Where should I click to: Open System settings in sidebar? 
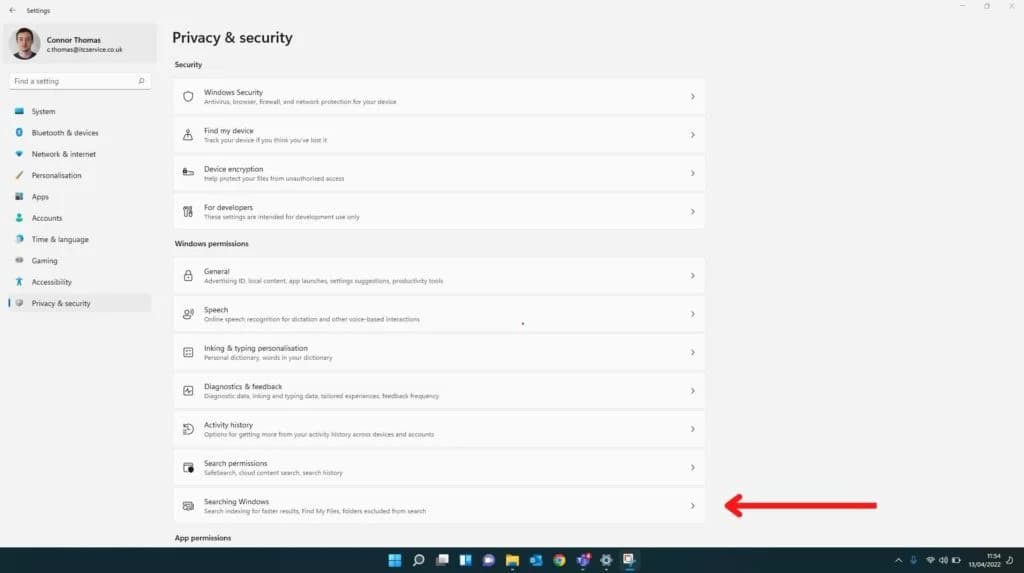[x=80, y=112]
